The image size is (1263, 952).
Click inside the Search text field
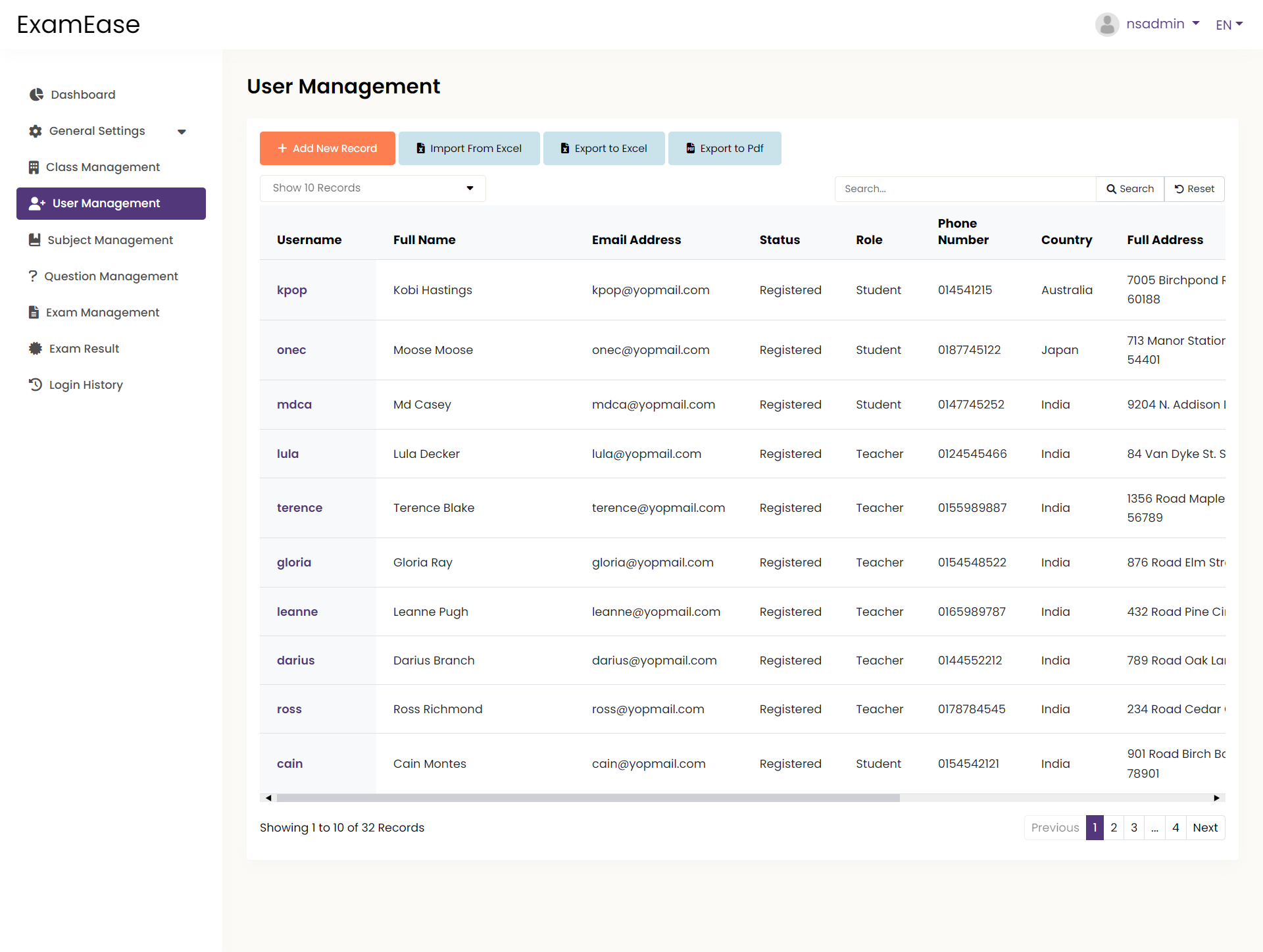click(x=965, y=189)
